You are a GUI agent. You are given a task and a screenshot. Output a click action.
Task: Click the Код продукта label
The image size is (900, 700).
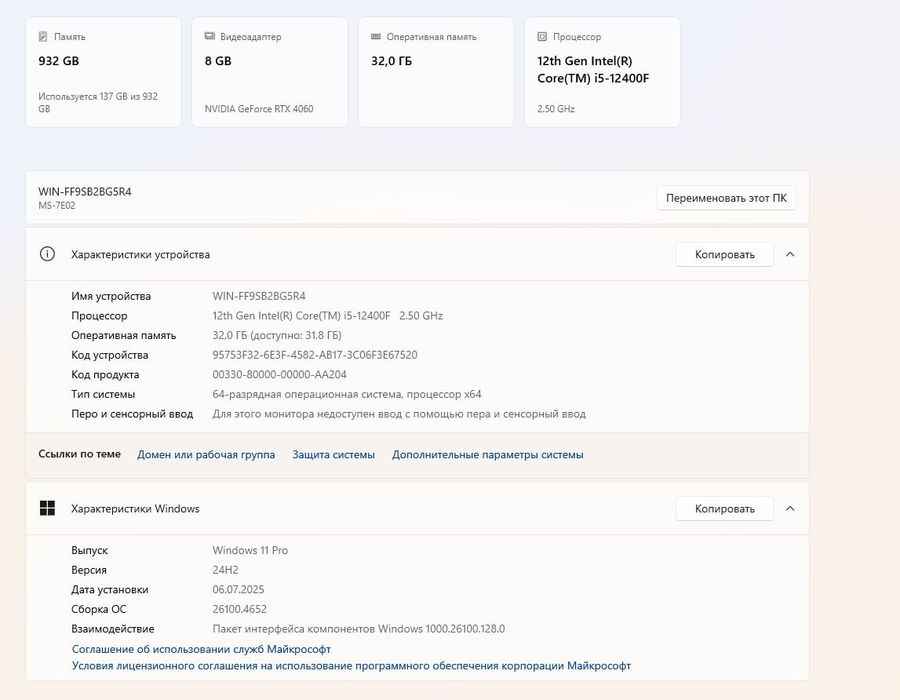coord(105,374)
